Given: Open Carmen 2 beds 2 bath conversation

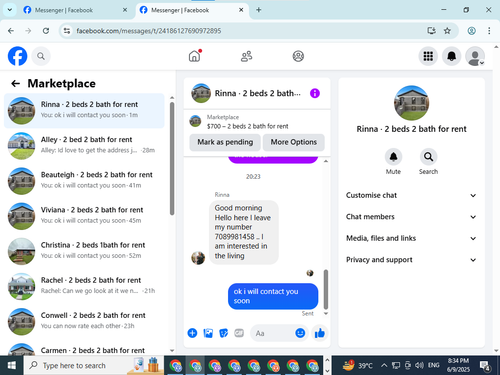Looking at the screenshot, I should coord(84,349).
